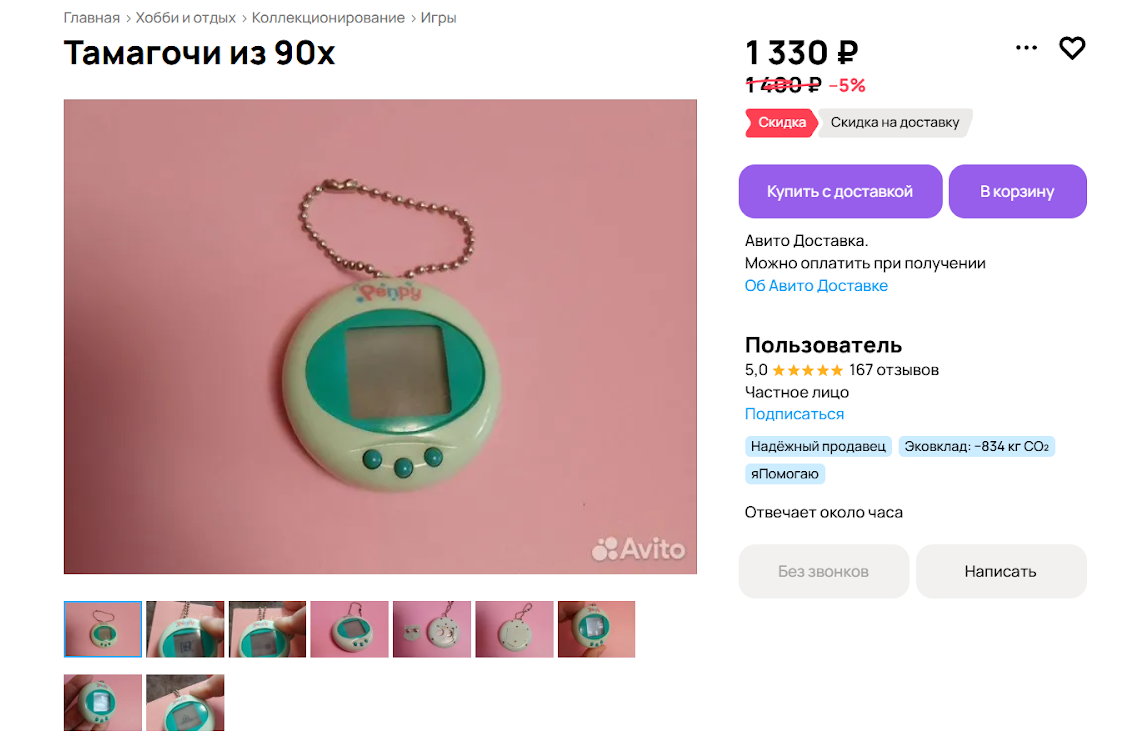Click the red Скидка discount badge
This screenshot has width=1124, height=748.
[x=781, y=123]
